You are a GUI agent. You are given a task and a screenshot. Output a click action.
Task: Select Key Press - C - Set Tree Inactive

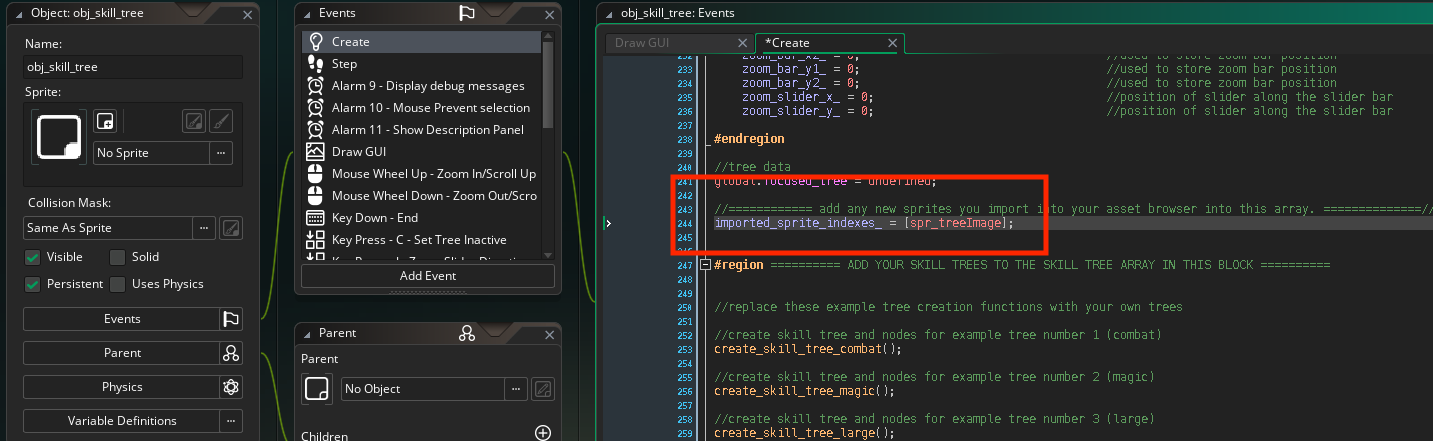pos(421,240)
